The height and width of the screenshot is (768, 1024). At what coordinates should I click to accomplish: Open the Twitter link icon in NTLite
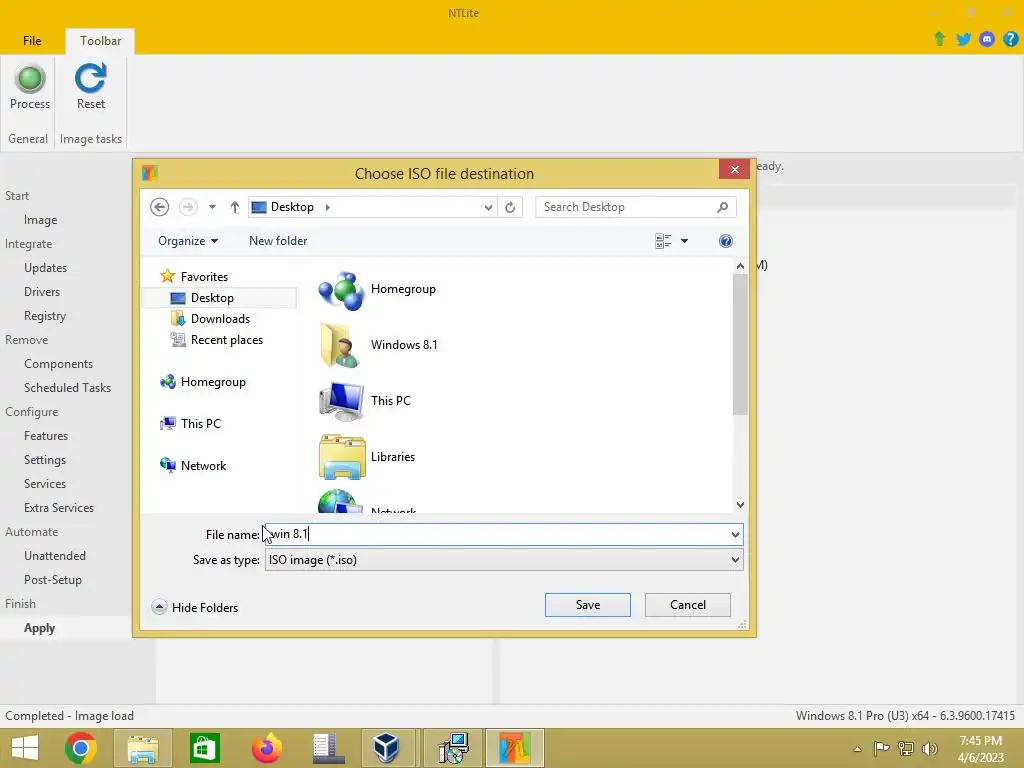[963, 39]
